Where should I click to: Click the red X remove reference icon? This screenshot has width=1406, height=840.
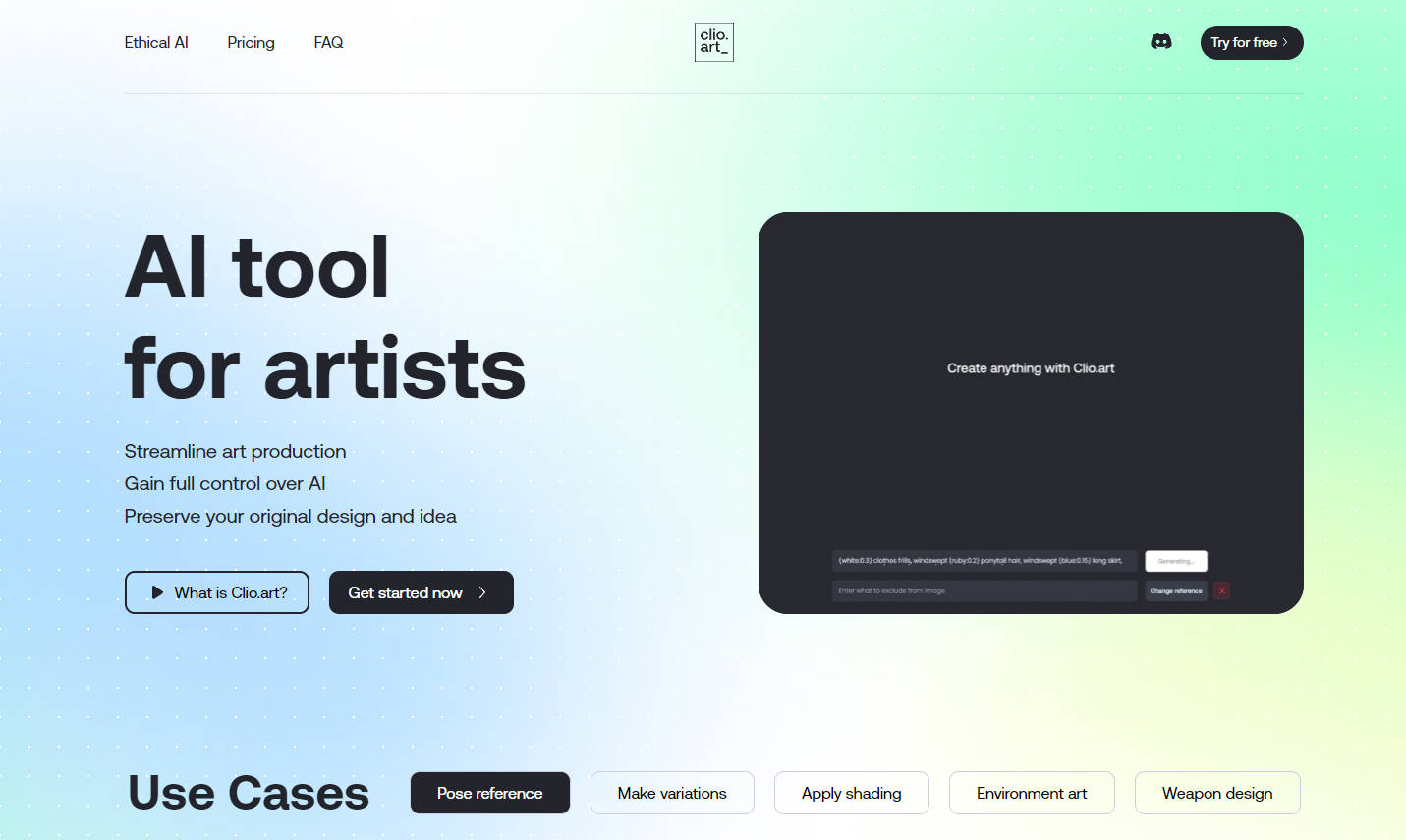(1221, 590)
